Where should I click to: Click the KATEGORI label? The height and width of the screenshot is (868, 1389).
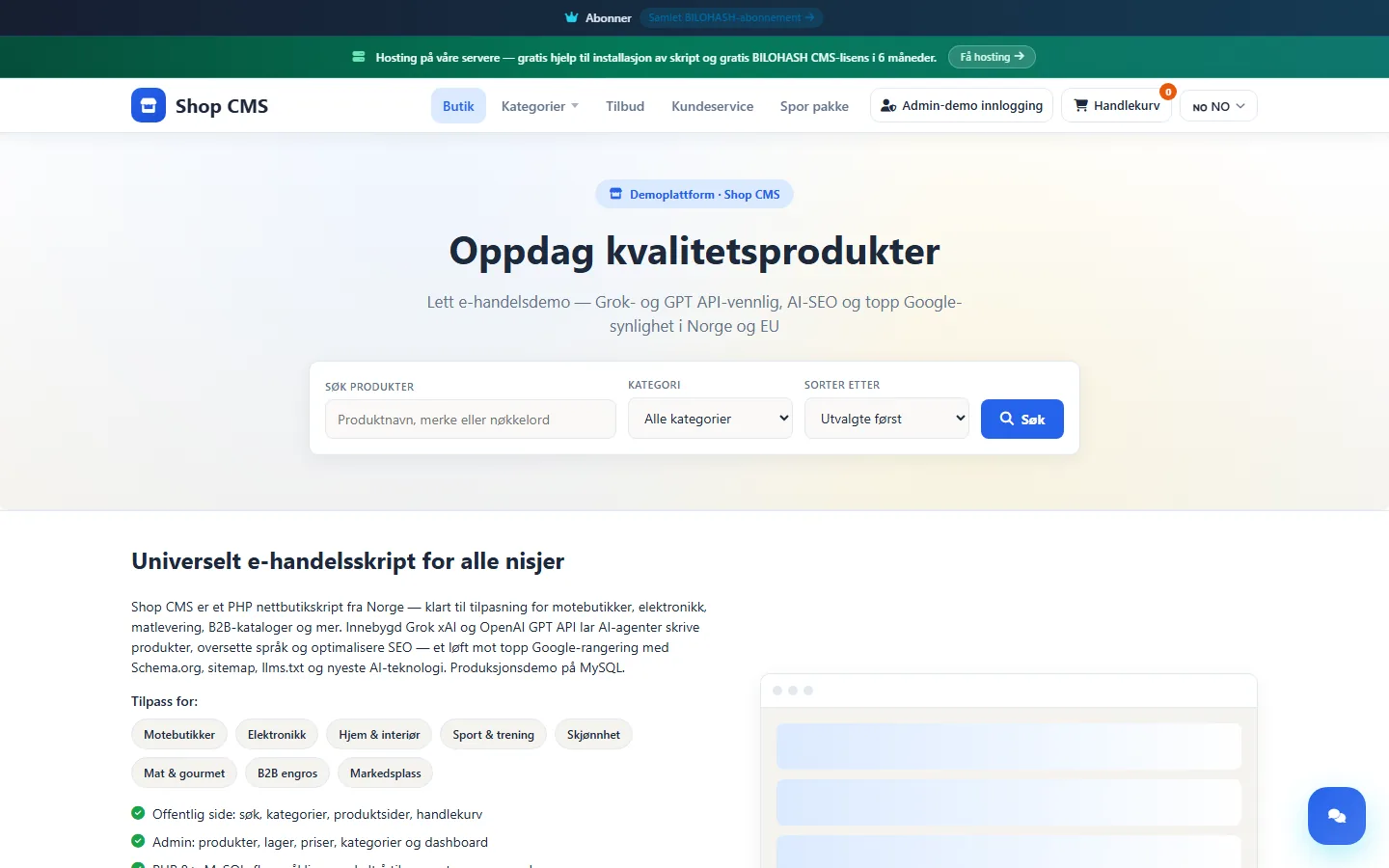(x=654, y=385)
